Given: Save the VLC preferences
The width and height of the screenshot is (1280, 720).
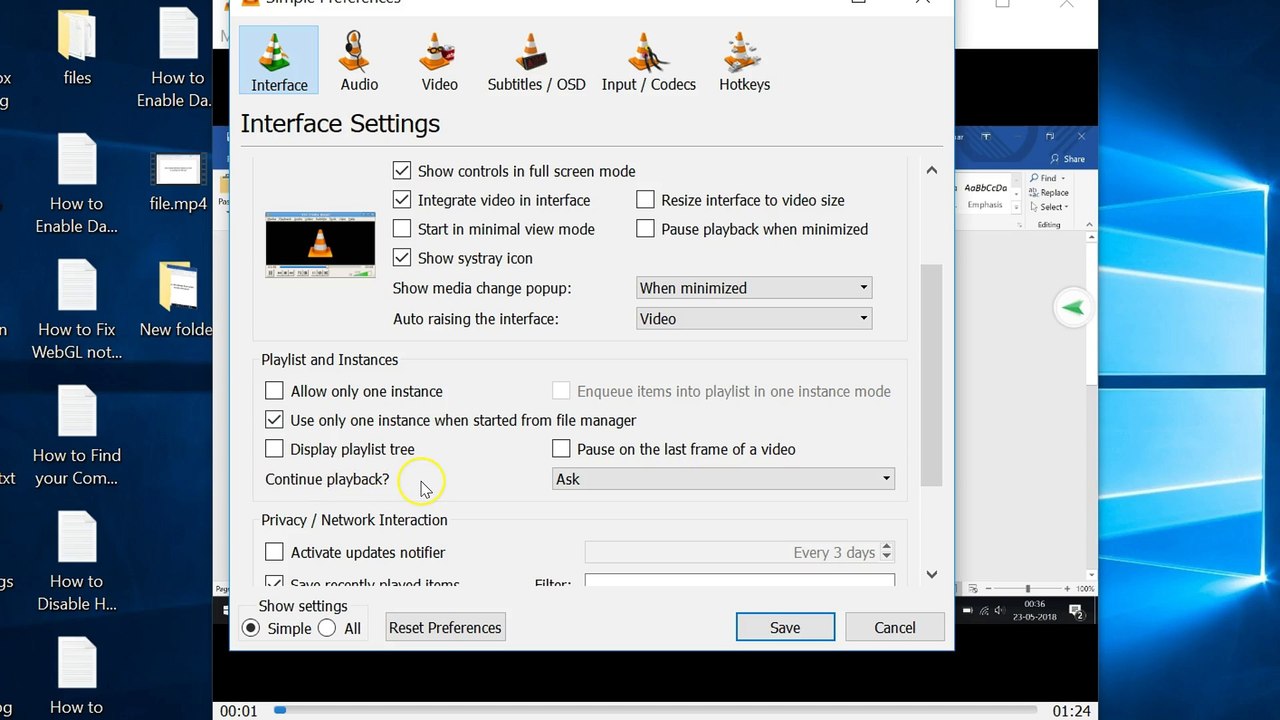Looking at the screenshot, I should [x=785, y=628].
